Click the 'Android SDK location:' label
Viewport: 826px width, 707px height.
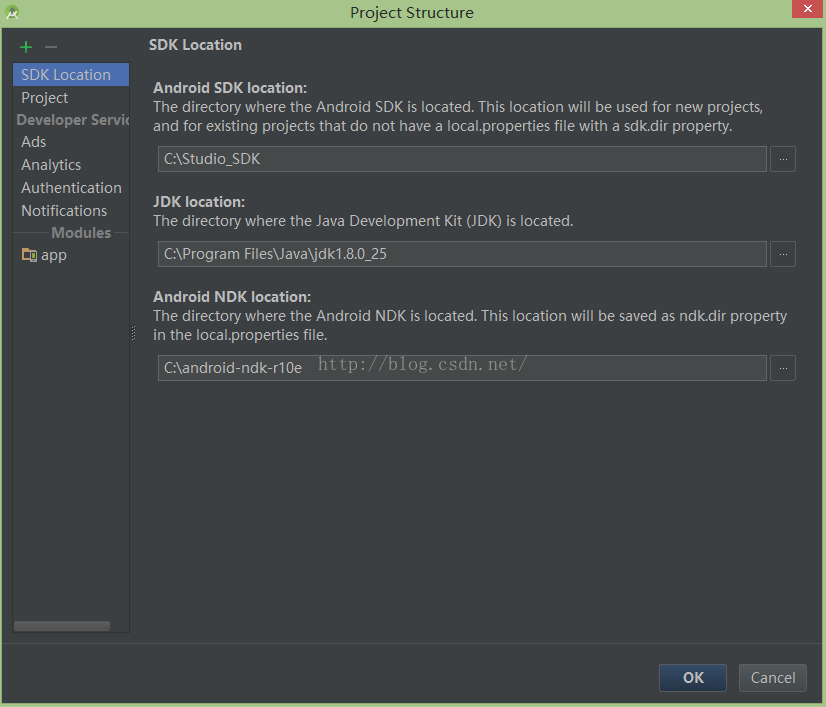pos(230,87)
